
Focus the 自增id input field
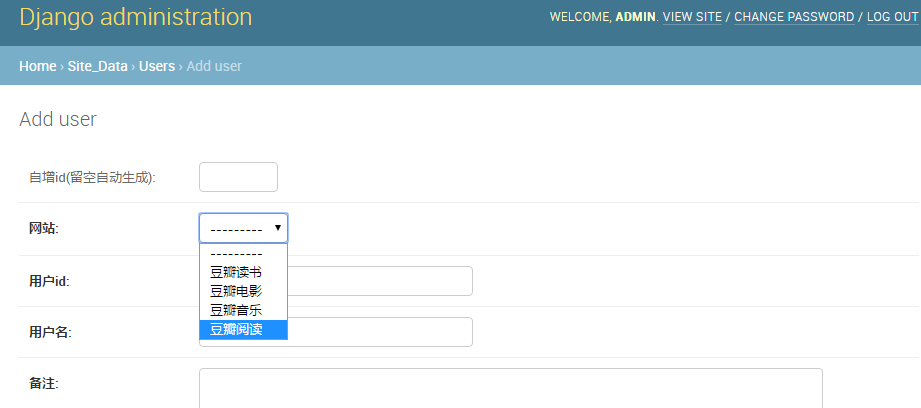pyautogui.click(x=238, y=177)
